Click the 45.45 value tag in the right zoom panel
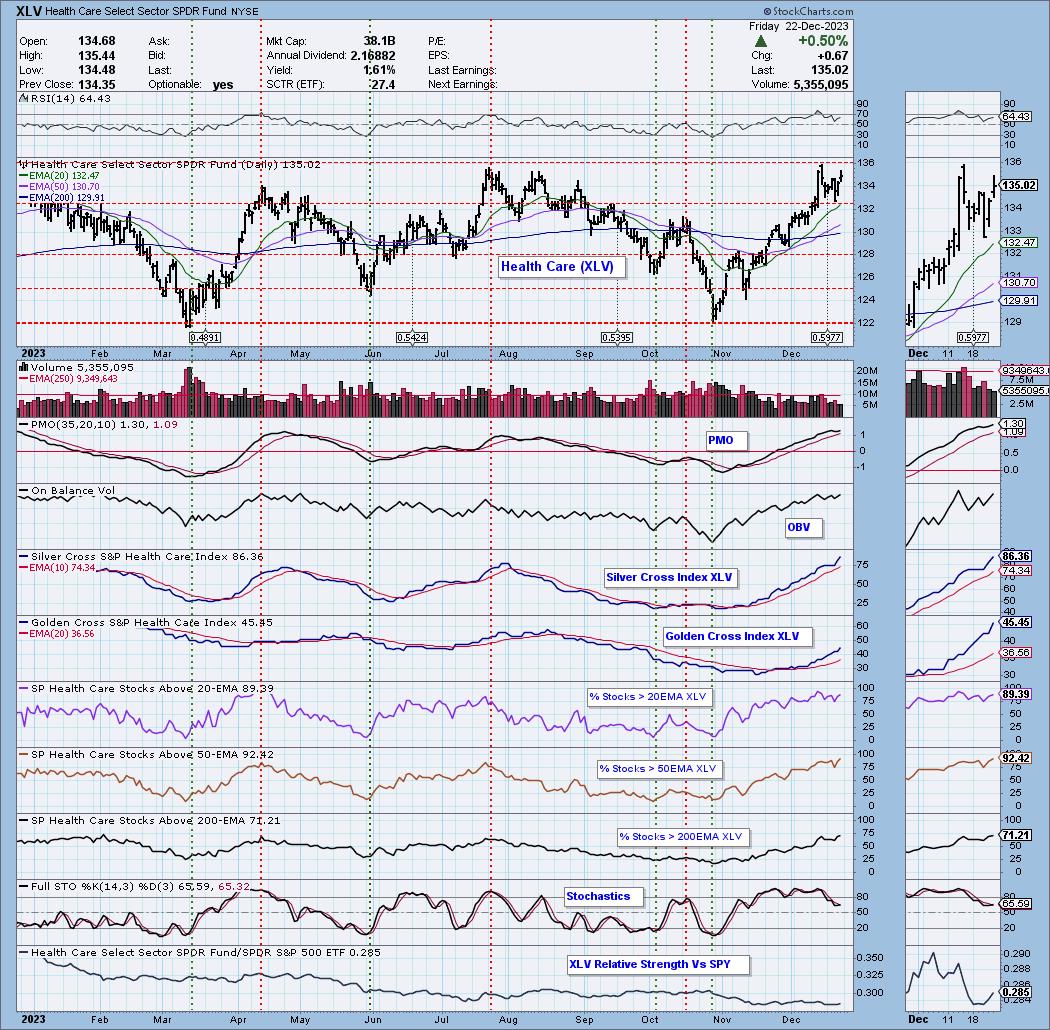Viewport: 1050px width, 1030px height. point(1015,623)
